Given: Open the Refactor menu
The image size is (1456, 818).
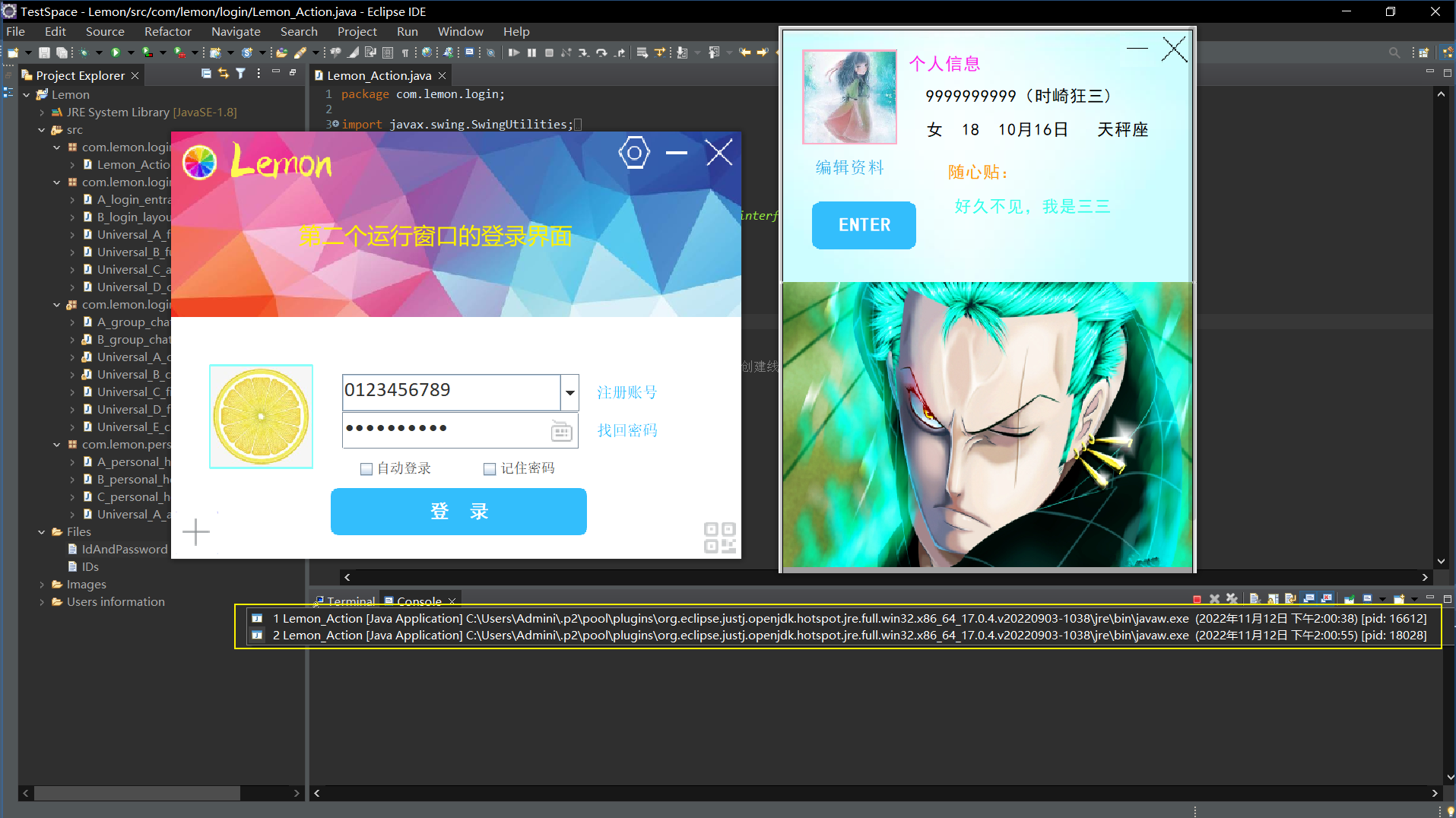Looking at the screenshot, I should pos(167,31).
